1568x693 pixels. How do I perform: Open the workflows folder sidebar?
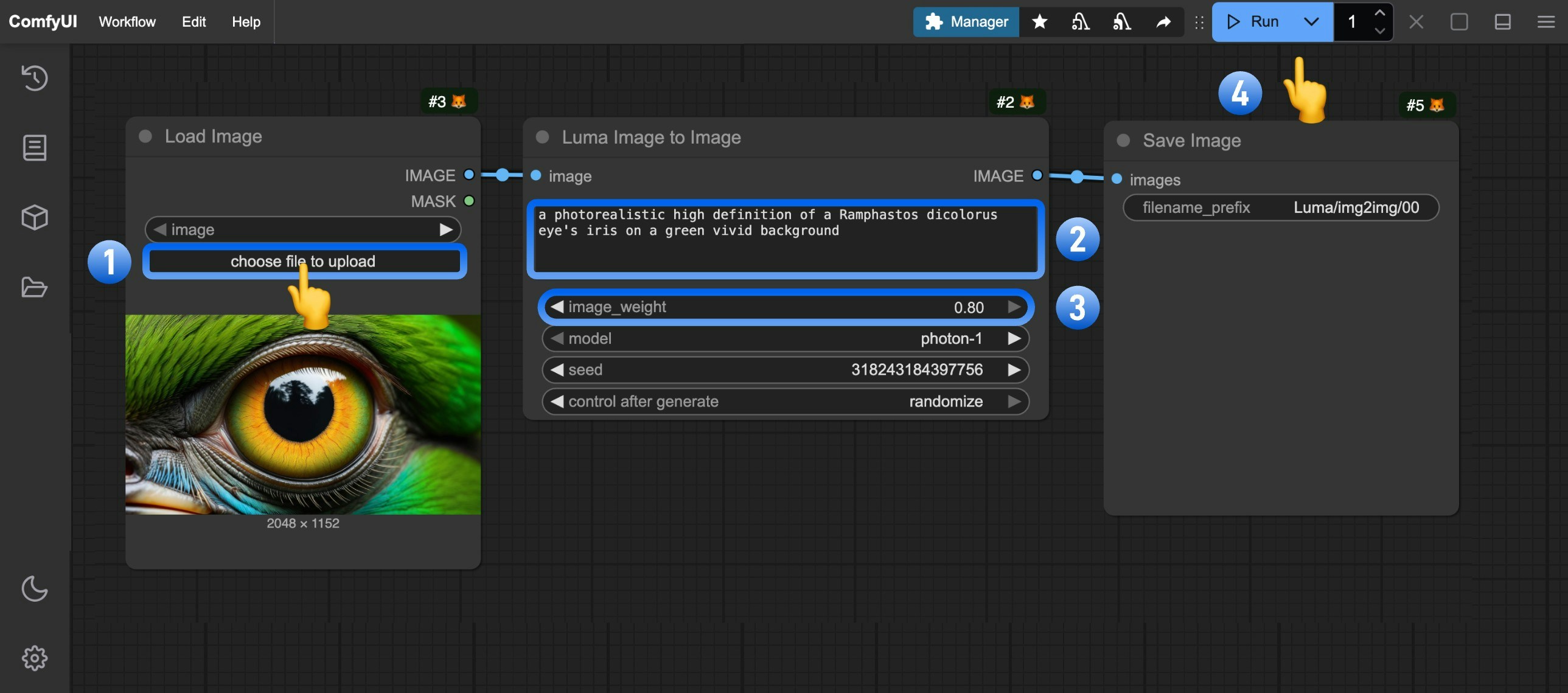(x=34, y=287)
